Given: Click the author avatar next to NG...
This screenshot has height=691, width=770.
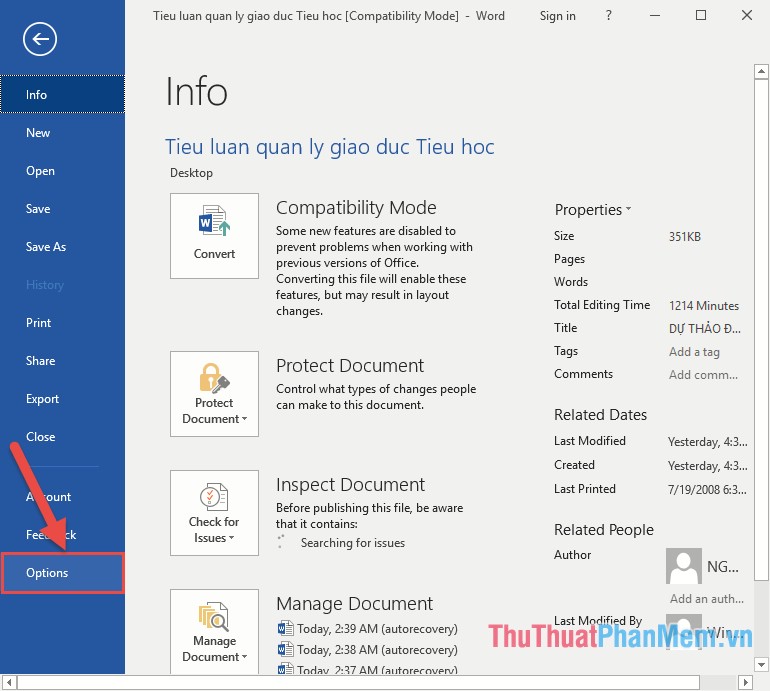Looking at the screenshot, I should tap(684, 566).
